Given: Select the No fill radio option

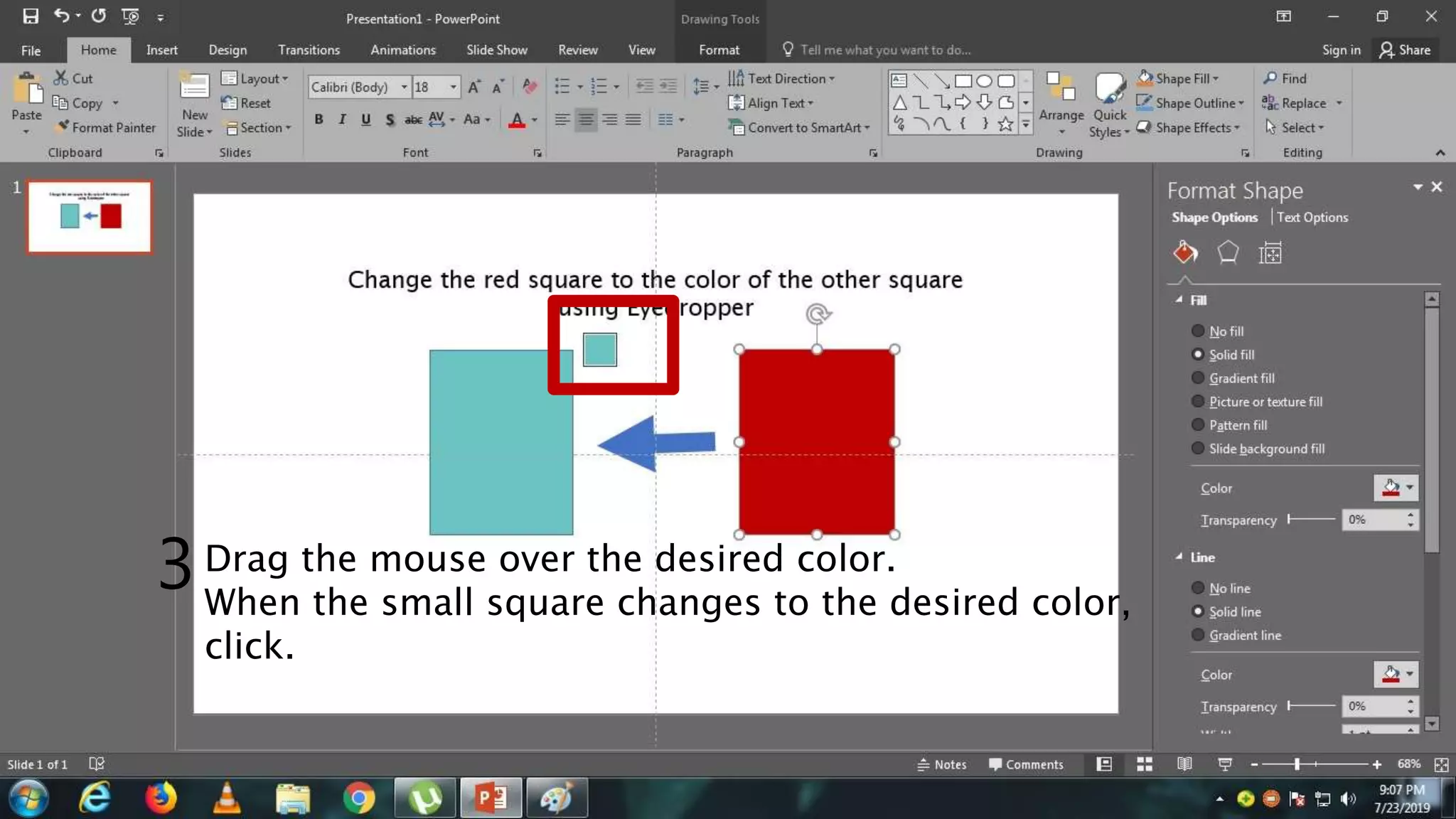Looking at the screenshot, I should click(1198, 331).
